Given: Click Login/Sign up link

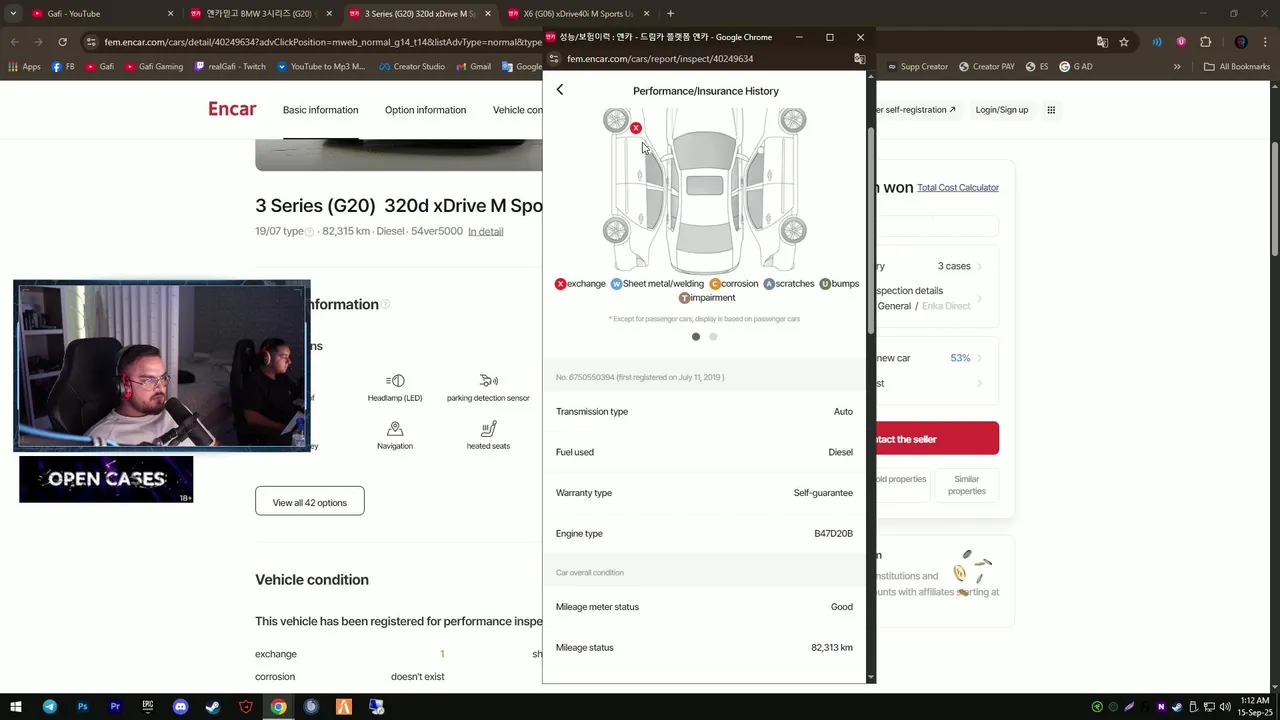Looking at the screenshot, I should (x=1002, y=110).
